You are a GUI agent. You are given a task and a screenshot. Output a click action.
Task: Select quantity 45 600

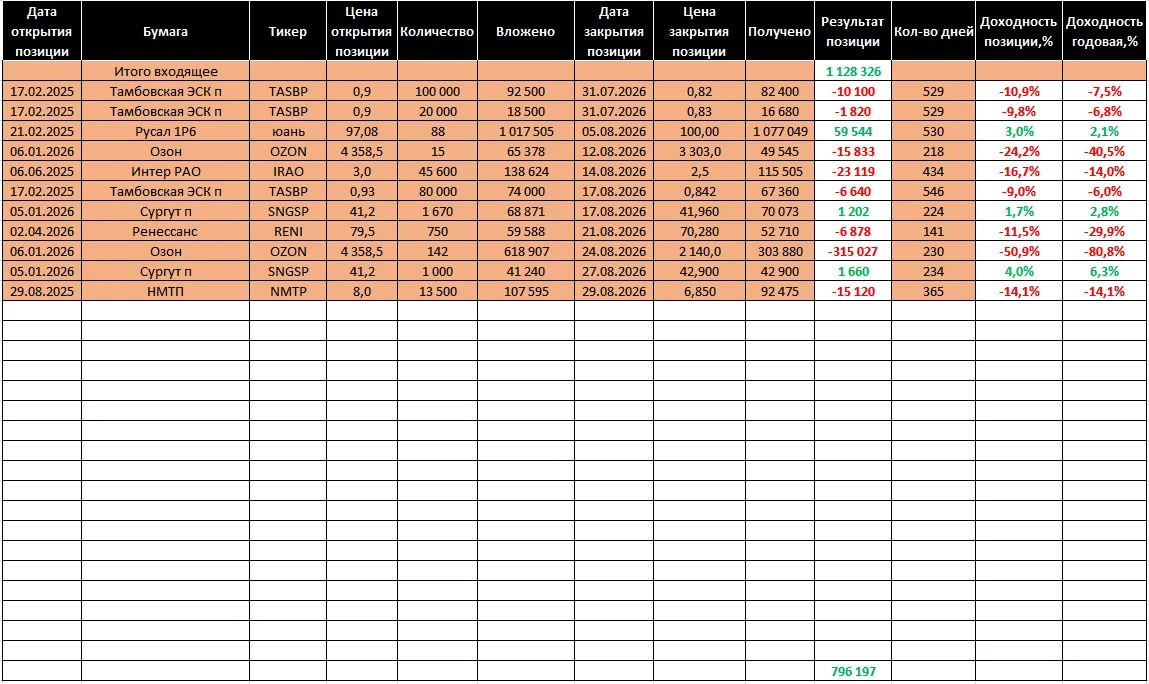(437, 172)
